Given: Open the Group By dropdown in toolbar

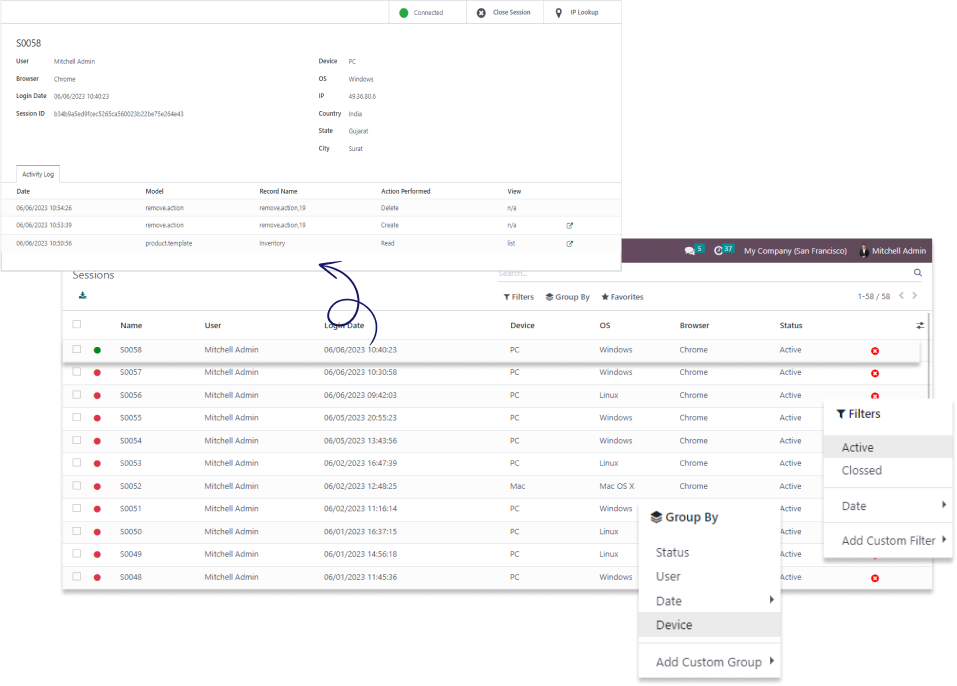Looking at the screenshot, I should tap(567, 297).
